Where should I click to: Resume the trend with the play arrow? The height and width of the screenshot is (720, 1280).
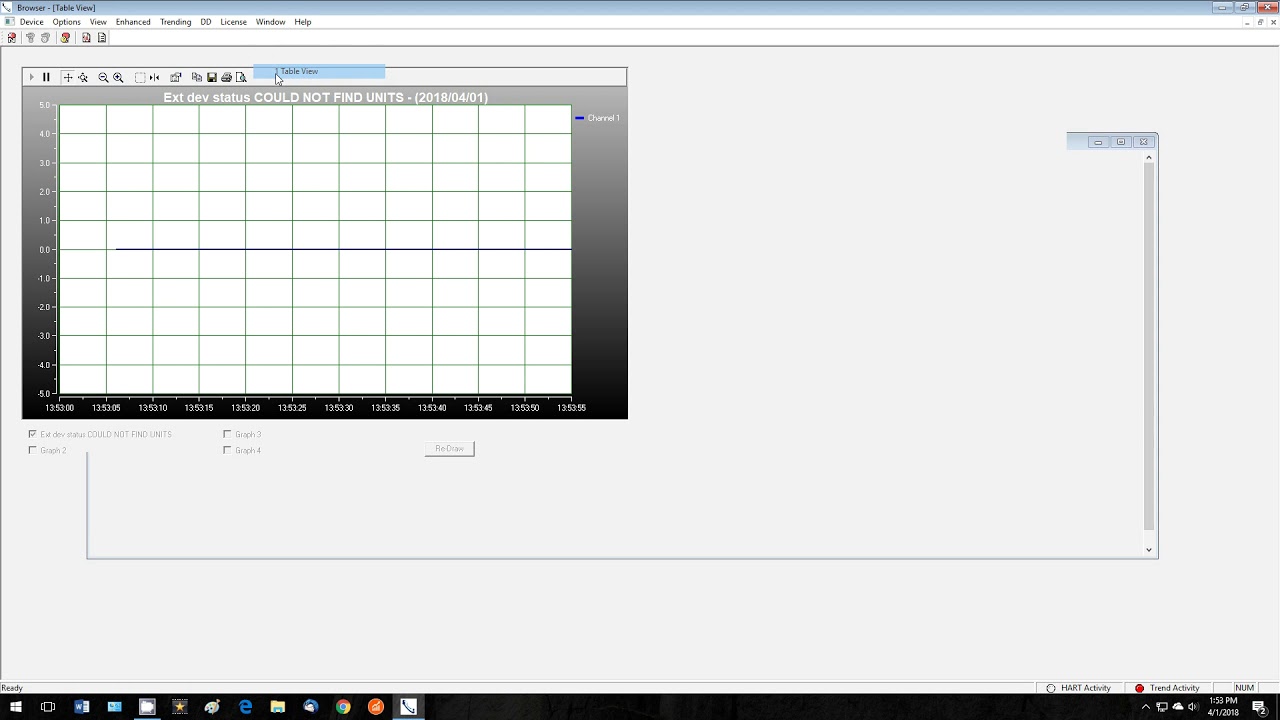tap(31, 77)
